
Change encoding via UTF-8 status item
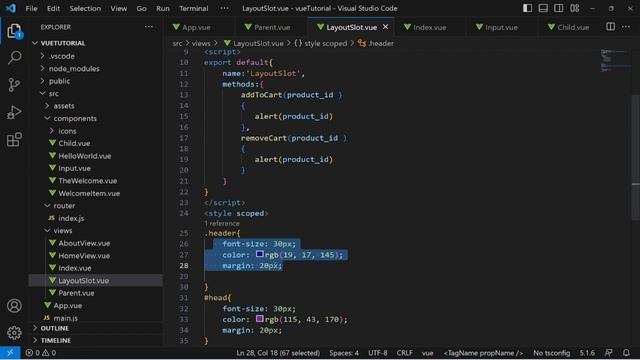378,353
